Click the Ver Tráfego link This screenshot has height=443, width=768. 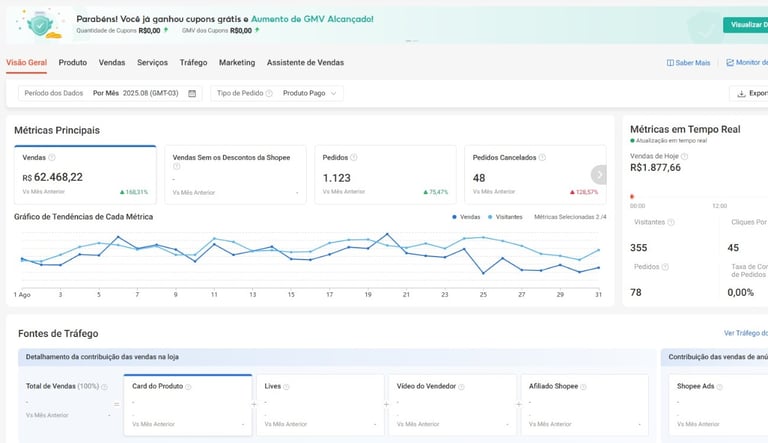point(744,333)
